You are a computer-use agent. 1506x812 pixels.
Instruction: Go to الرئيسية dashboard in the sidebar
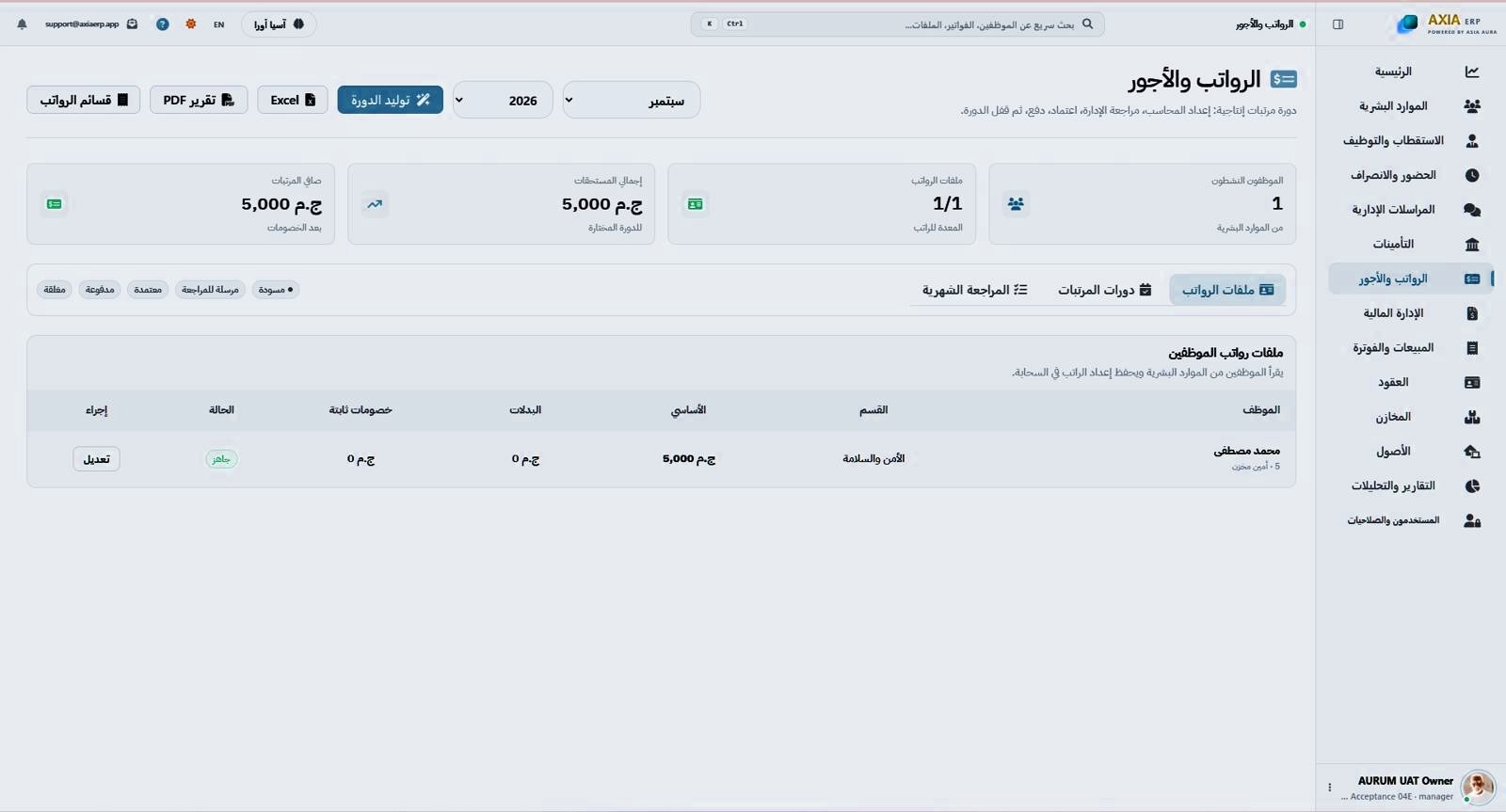point(1410,72)
